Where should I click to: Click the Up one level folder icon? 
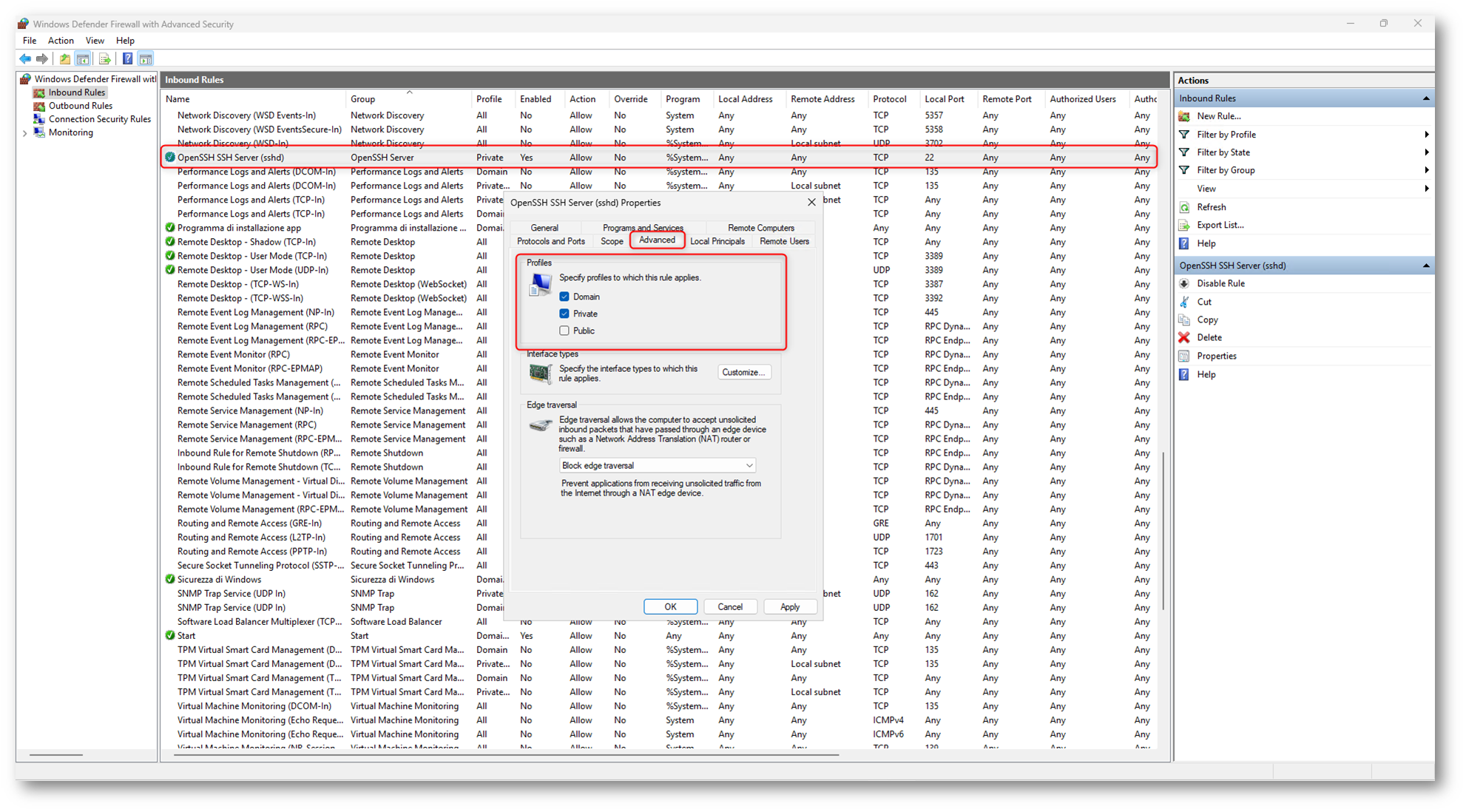click(65, 59)
